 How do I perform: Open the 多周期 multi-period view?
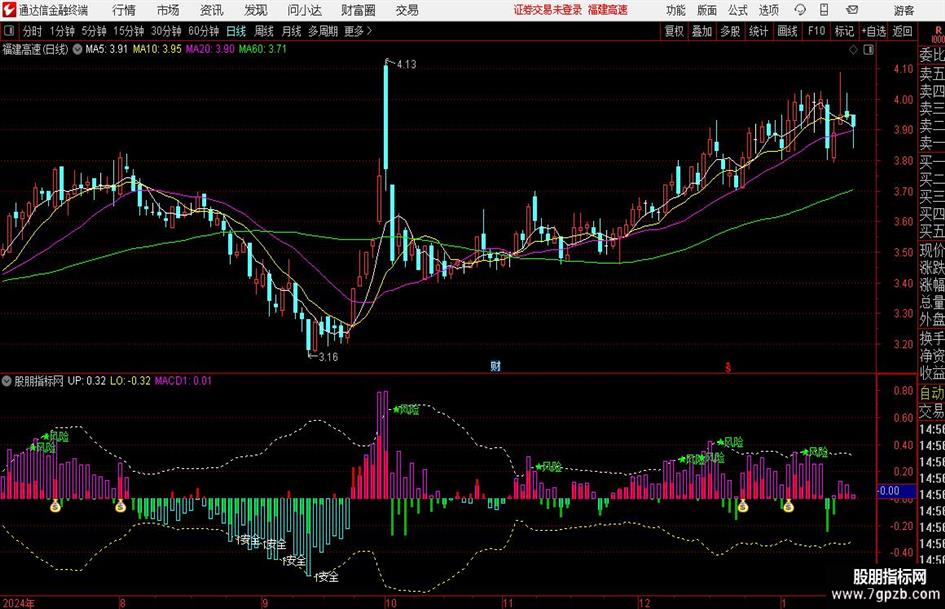click(323, 31)
